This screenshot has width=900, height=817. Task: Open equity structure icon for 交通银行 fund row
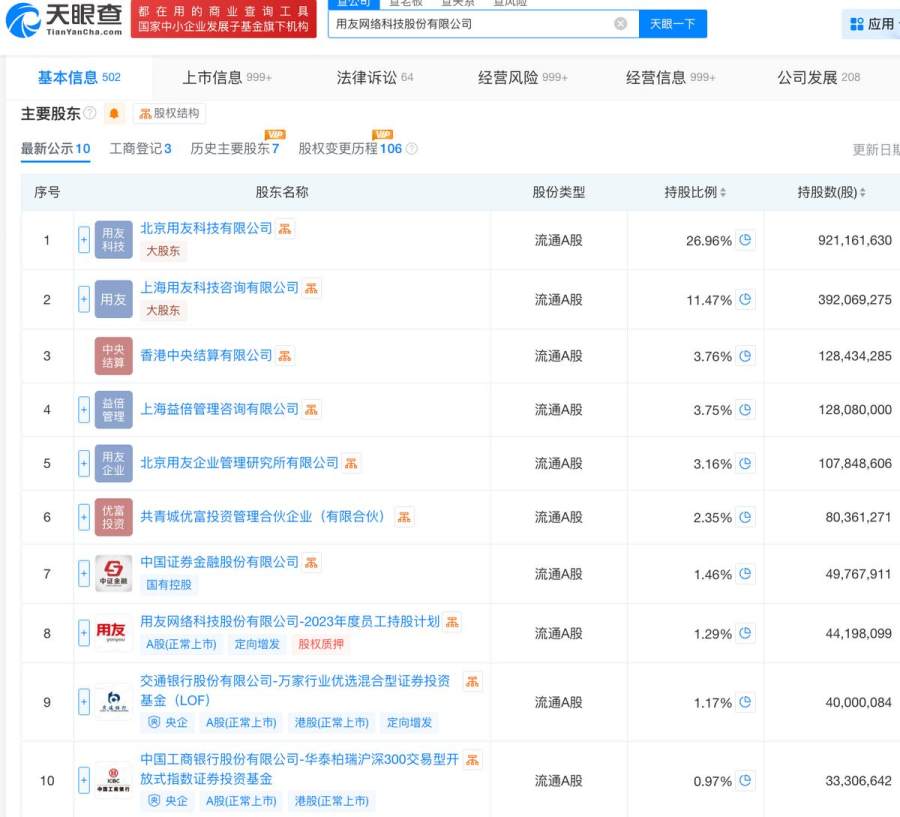pos(472,682)
